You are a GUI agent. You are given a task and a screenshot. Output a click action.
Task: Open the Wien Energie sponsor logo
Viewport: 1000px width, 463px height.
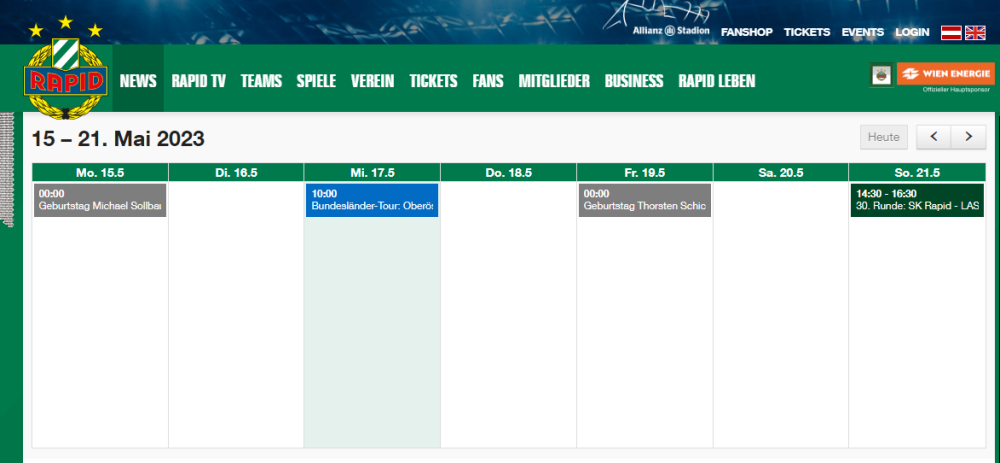pos(945,75)
